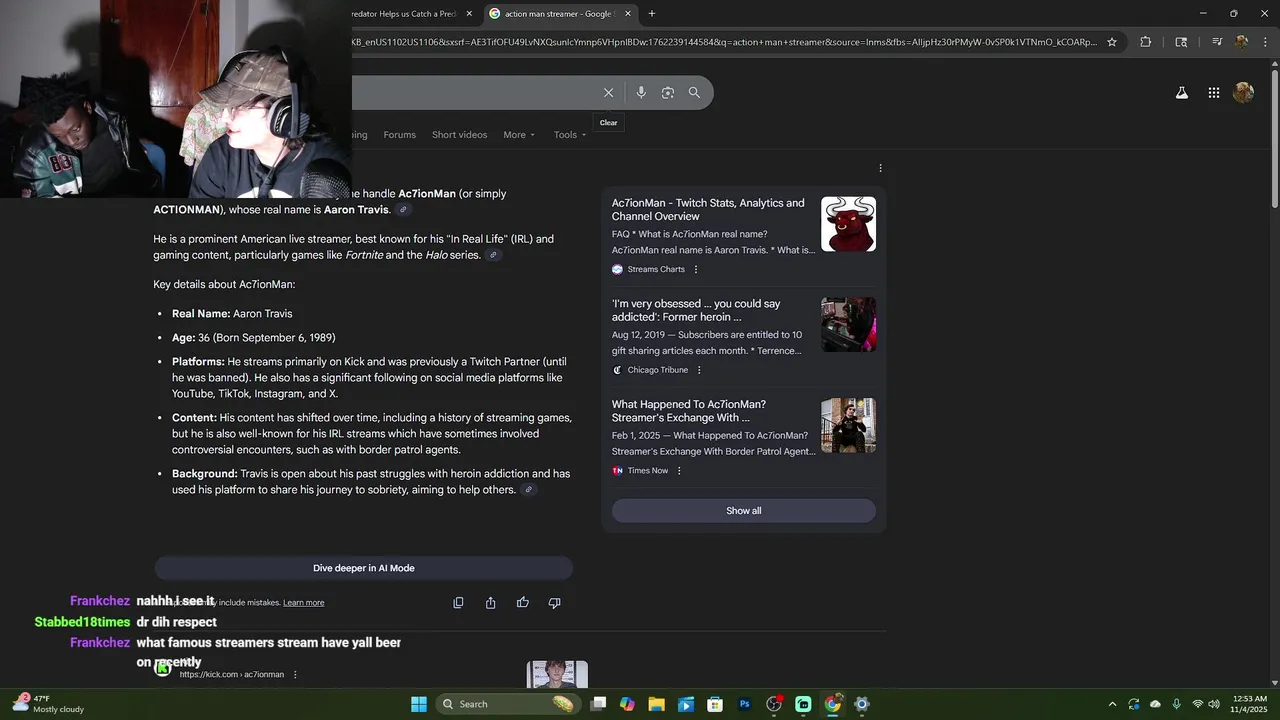Open Microsoft Store from the taskbar

pyautogui.click(x=714, y=704)
